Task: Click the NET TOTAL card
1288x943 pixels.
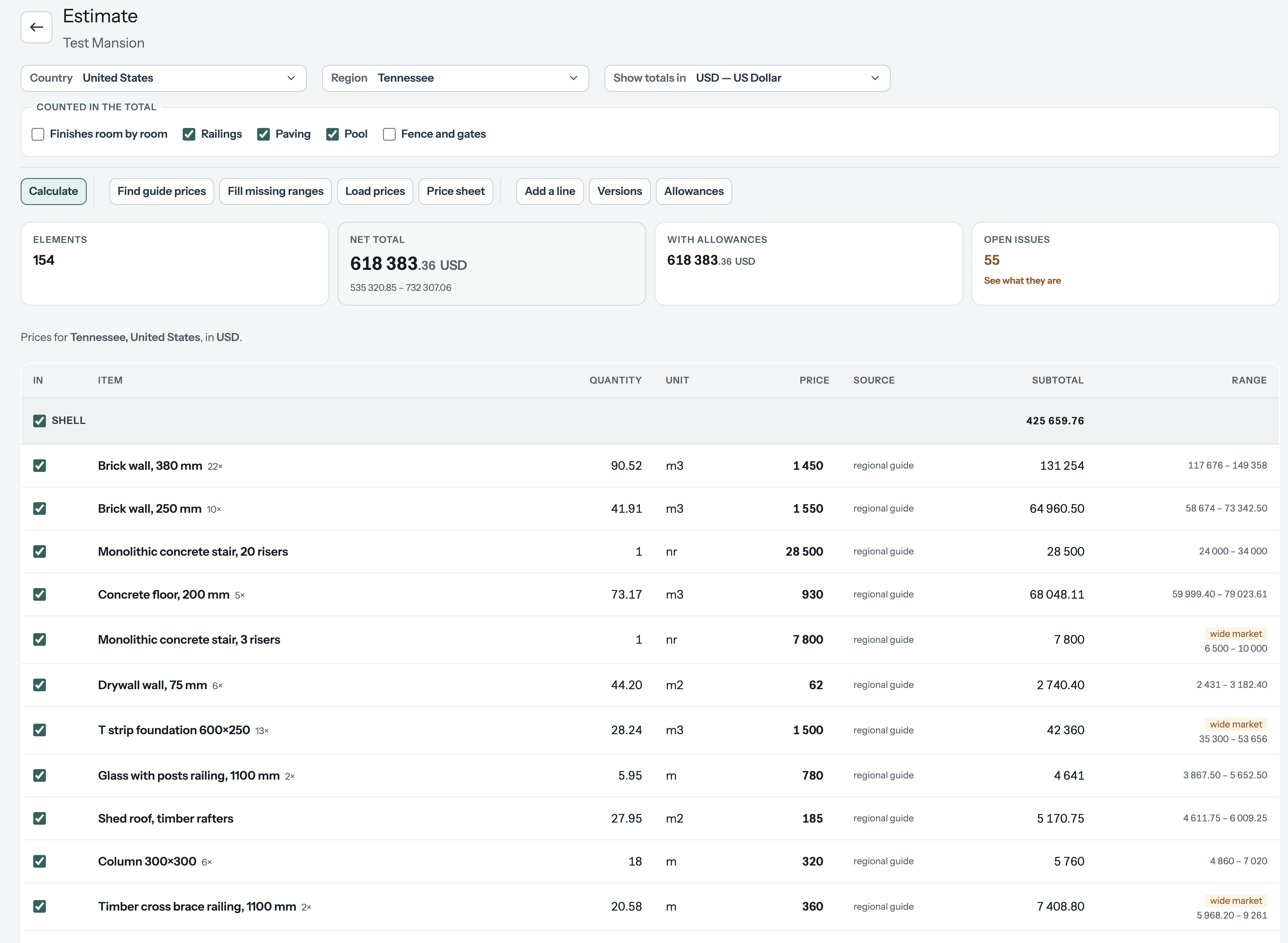Action: coord(491,264)
